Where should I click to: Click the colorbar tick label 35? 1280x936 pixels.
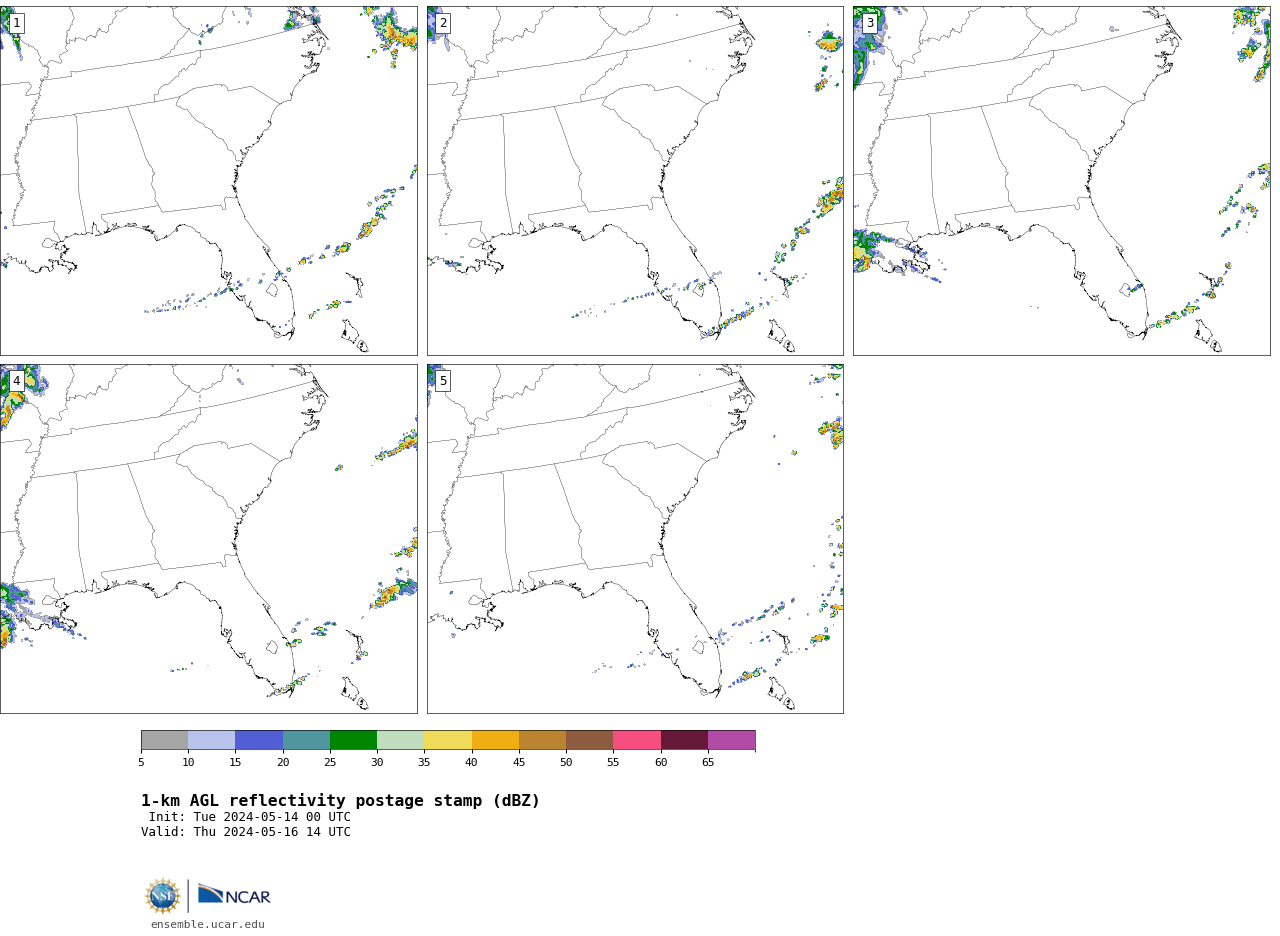[x=424, y=763]
